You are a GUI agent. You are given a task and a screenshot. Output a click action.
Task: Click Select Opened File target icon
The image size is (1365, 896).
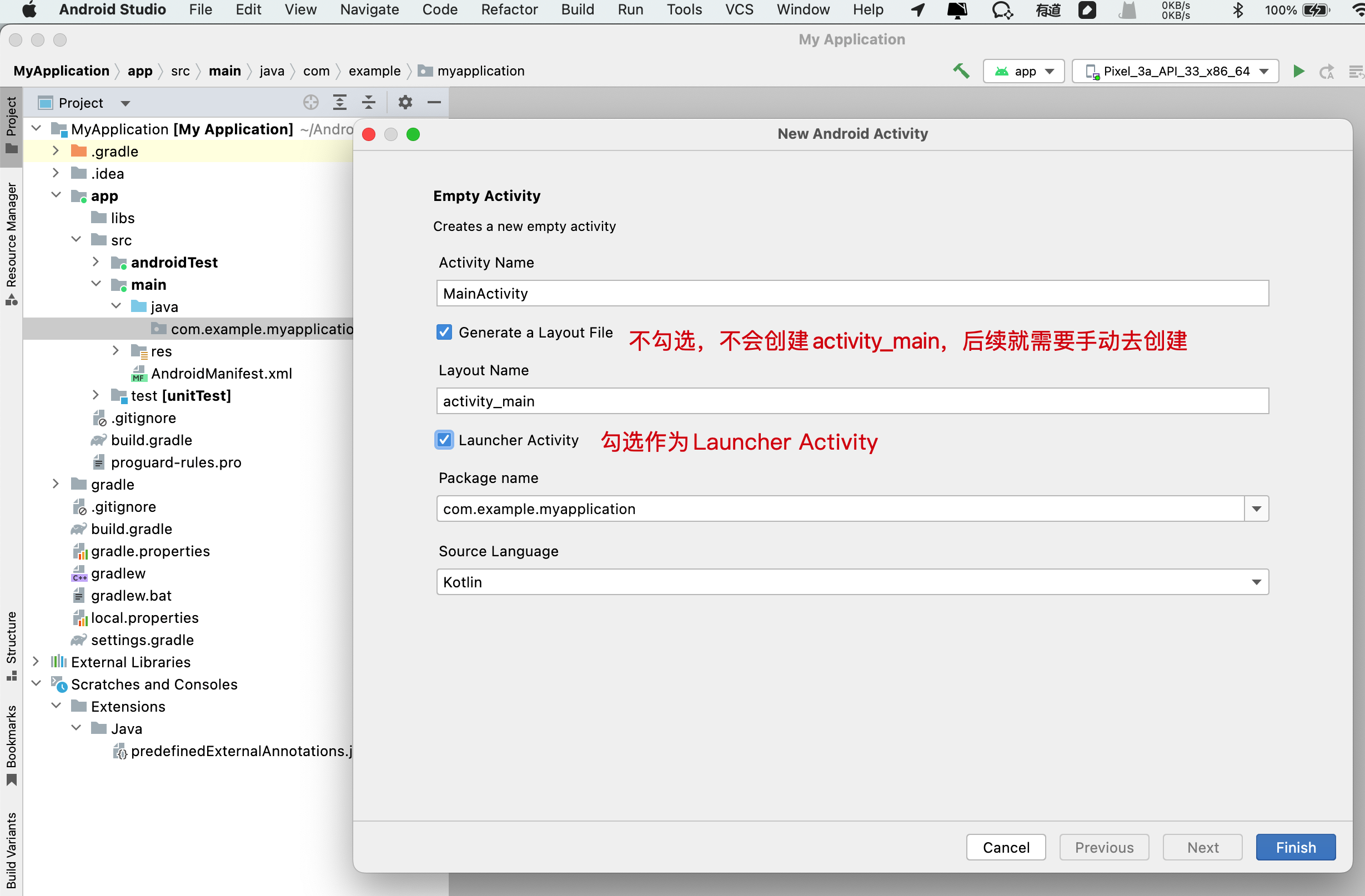click(311, 103)
